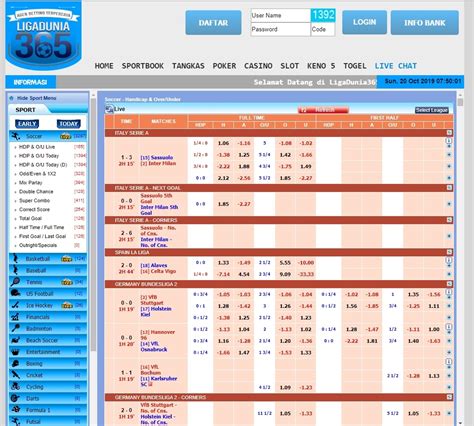
Task: Select the TODAY matches button
Action: coord(68,124)
